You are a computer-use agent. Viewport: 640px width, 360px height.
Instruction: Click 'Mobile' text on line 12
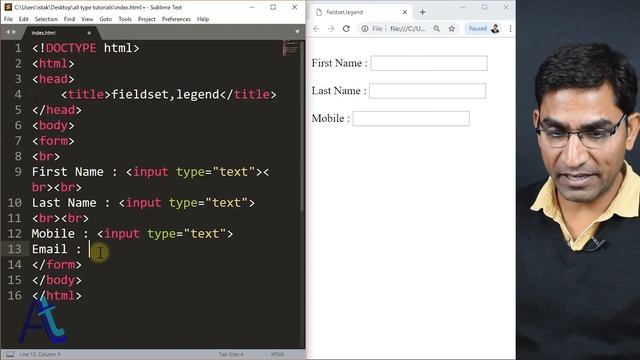[x=53, y=234]
